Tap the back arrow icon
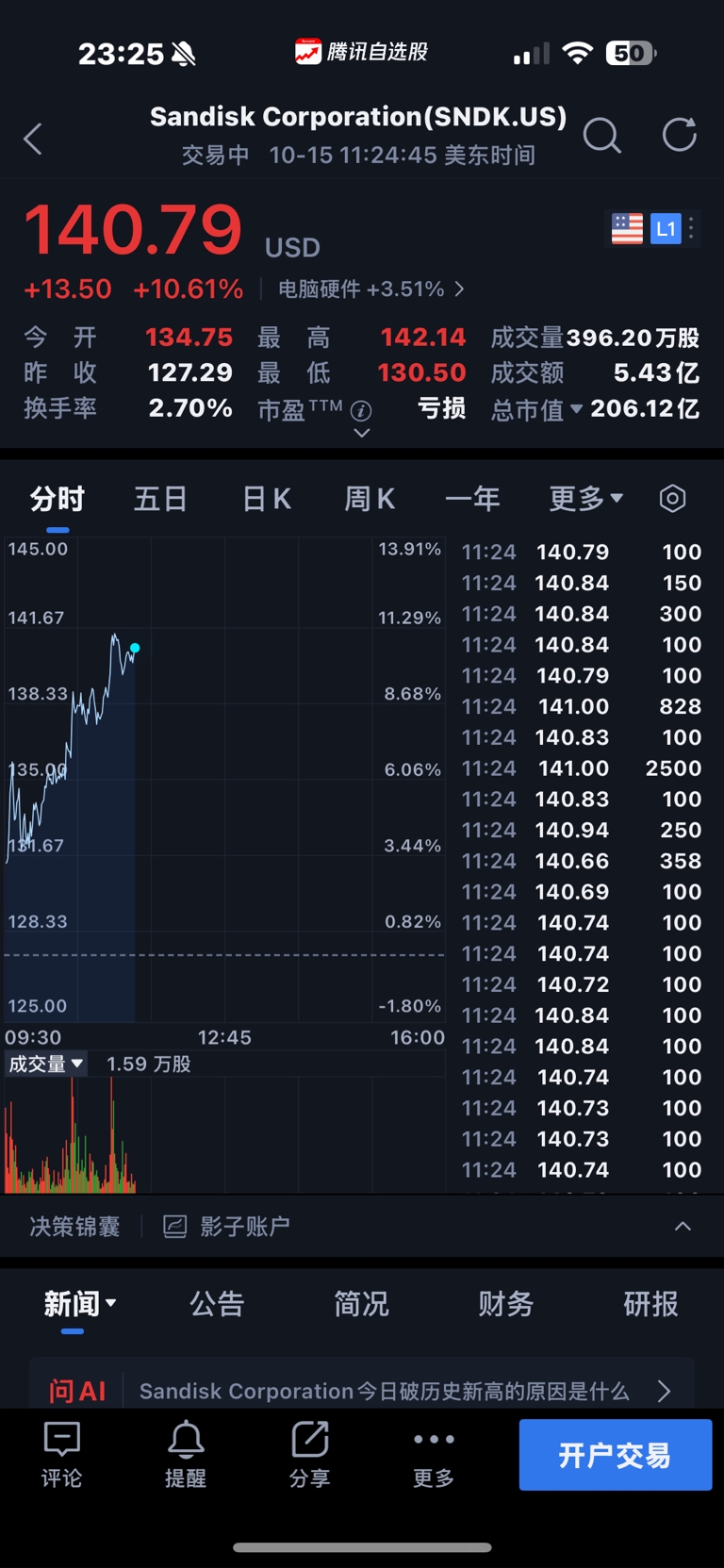The width and height of the screenshot is (724, 1568). click(x=33, y=139)
